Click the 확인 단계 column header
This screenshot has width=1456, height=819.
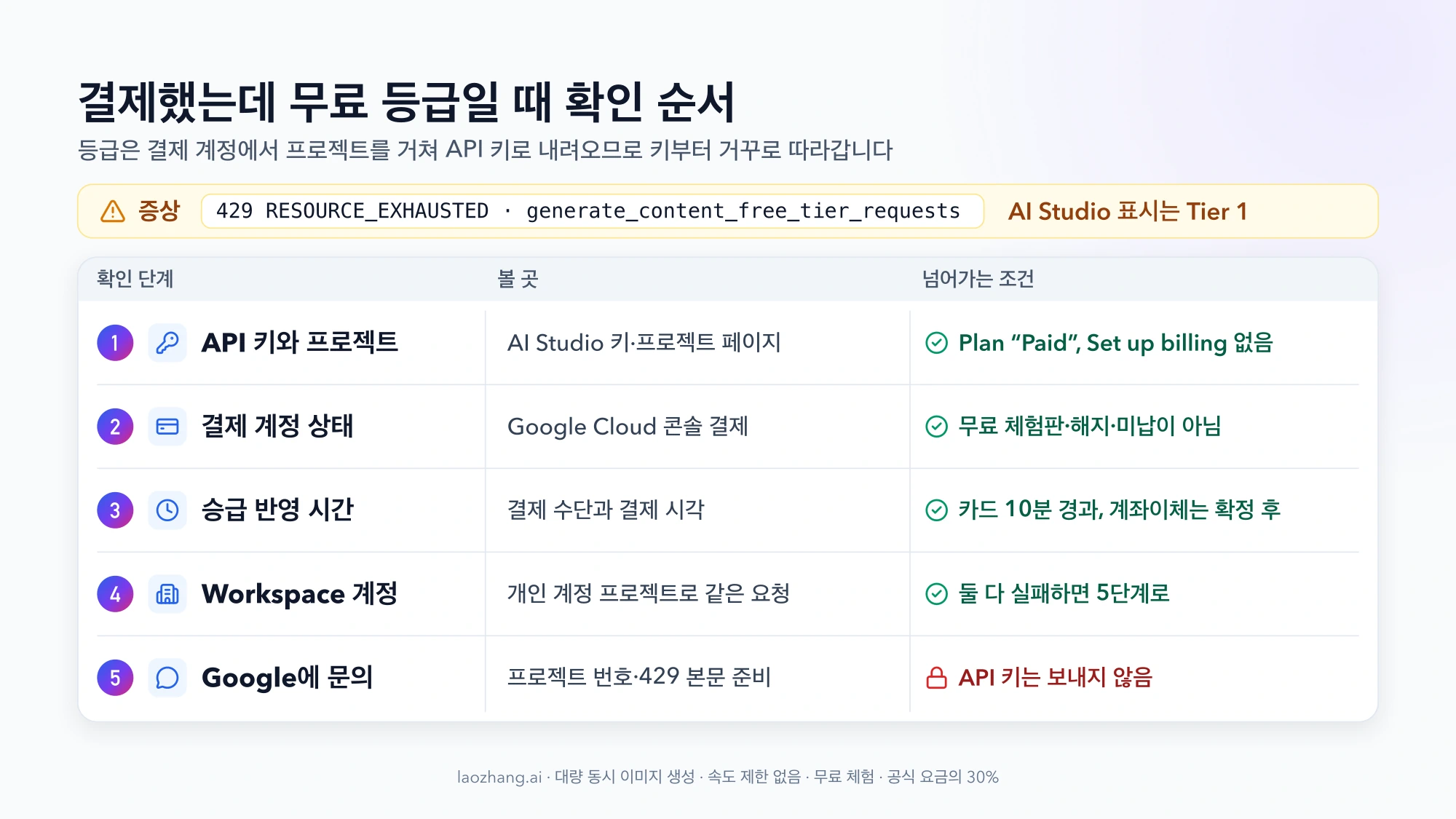pyautogui.click(x=135, y=279)
